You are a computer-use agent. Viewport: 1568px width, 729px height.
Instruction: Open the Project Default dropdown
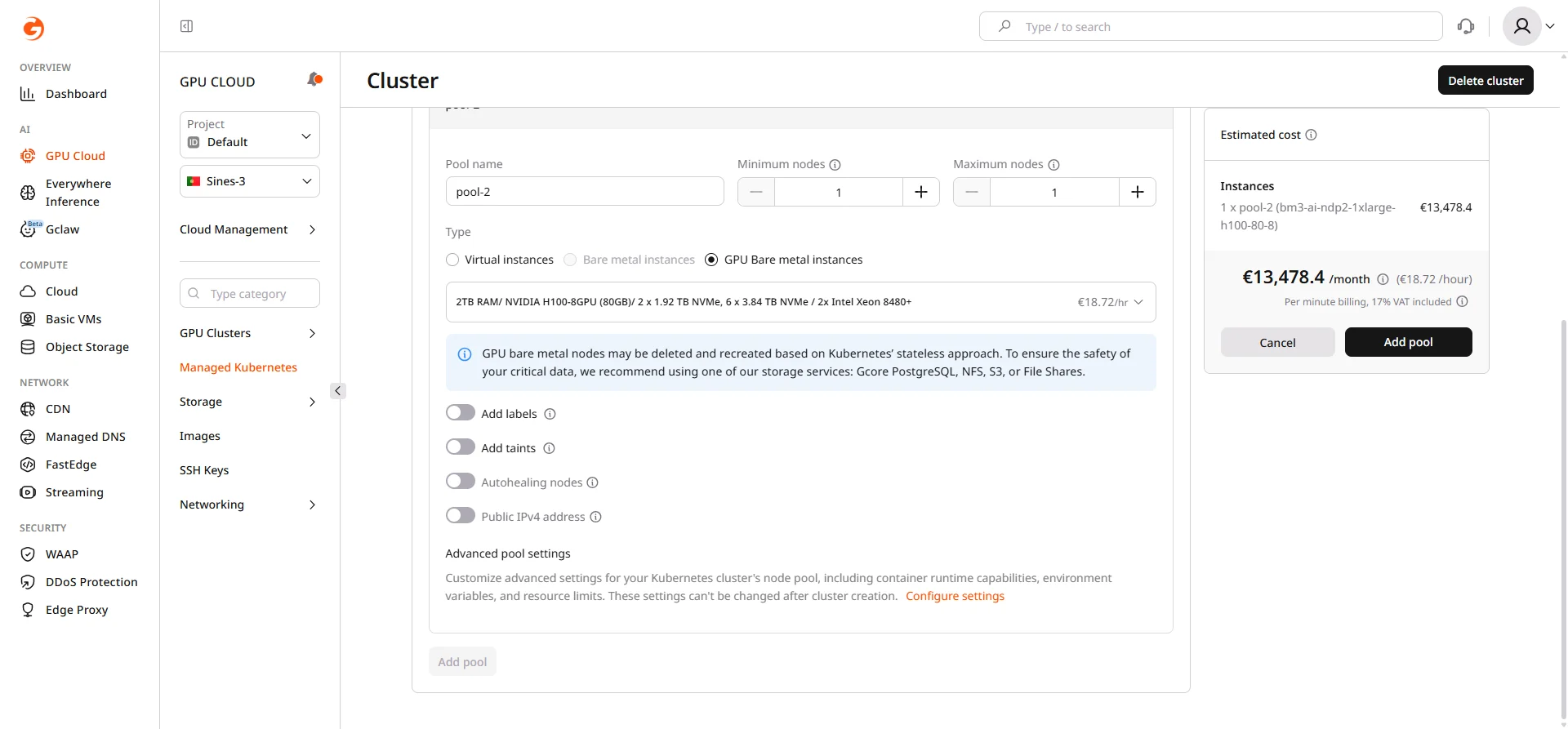250,135
